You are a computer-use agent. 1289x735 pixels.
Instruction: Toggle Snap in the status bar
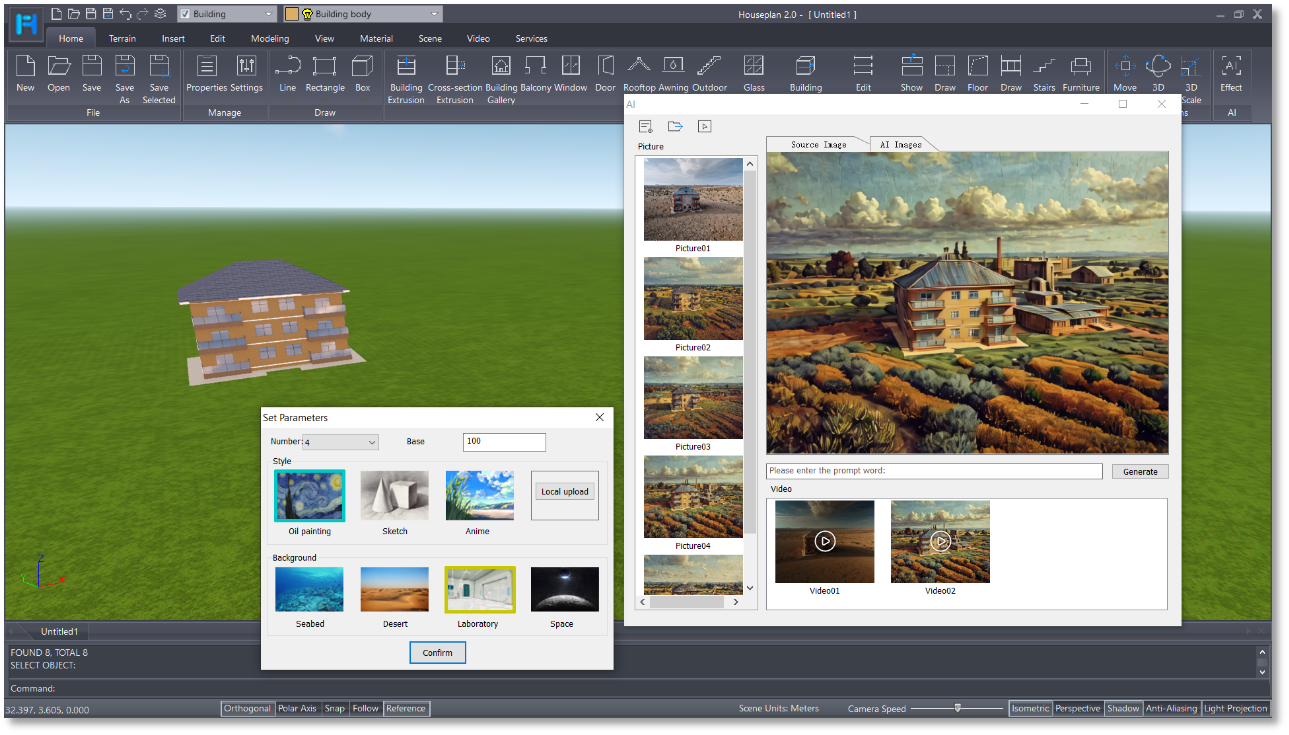(x=335, y=708)
